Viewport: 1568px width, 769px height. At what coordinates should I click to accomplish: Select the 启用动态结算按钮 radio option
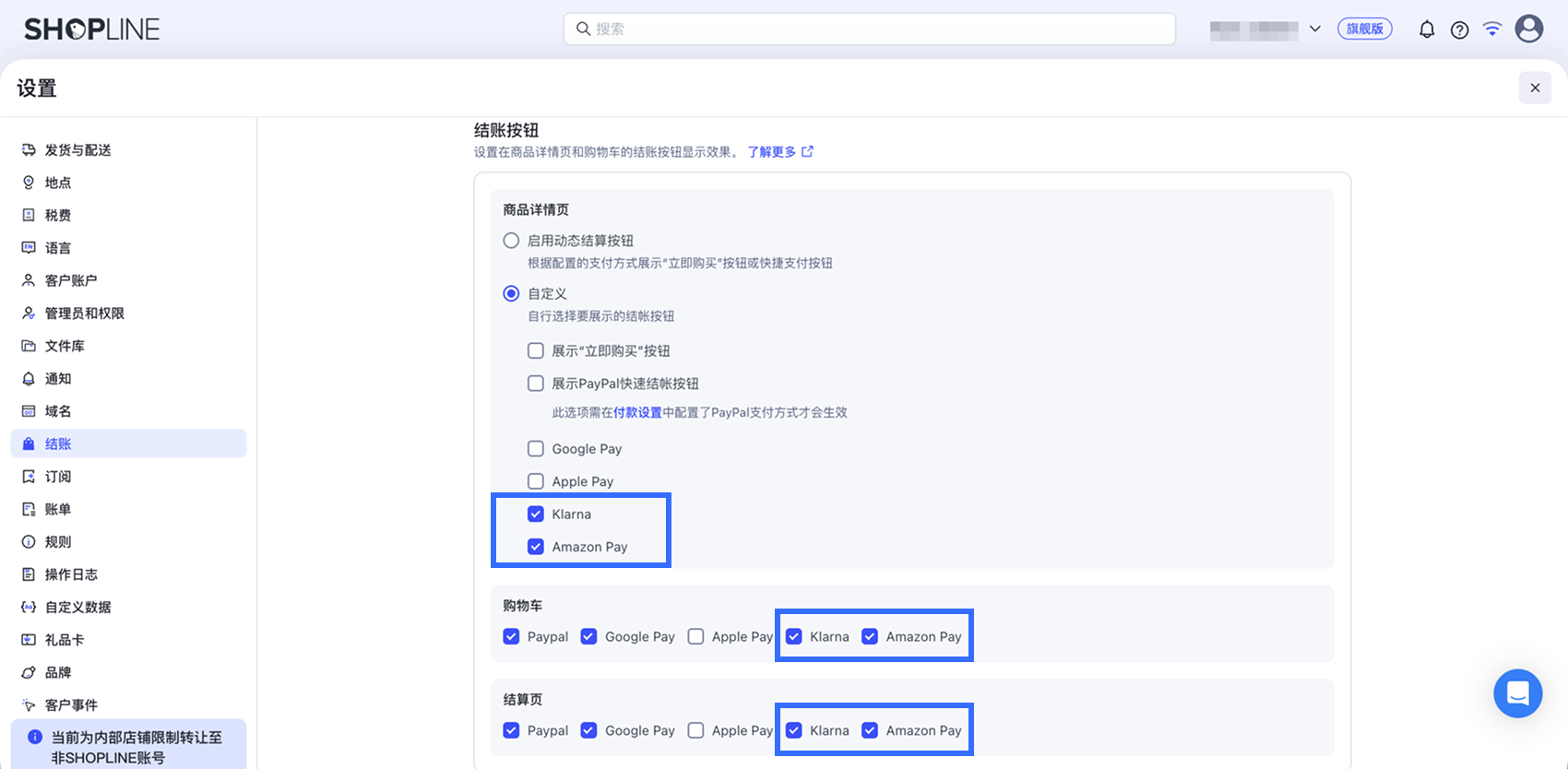[511, 241]
